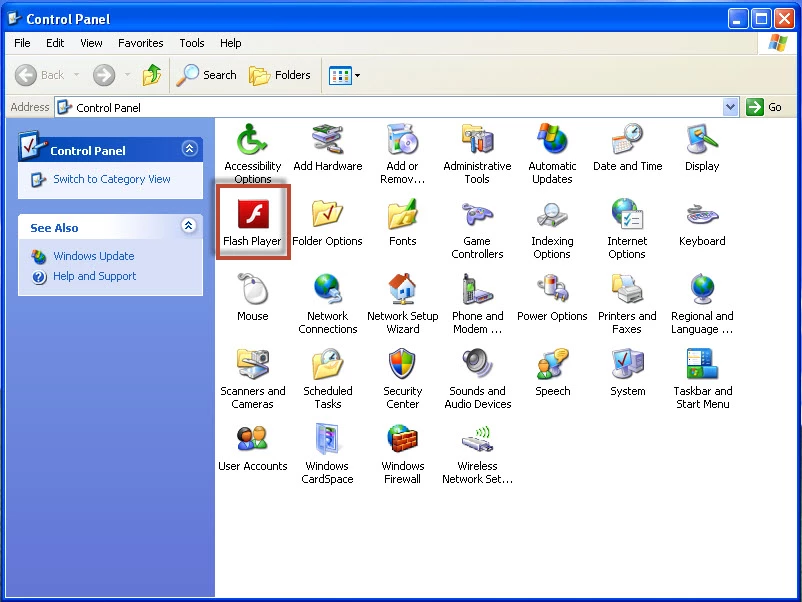
Task: Open Internet Options icon
Action: pos(627,214)
